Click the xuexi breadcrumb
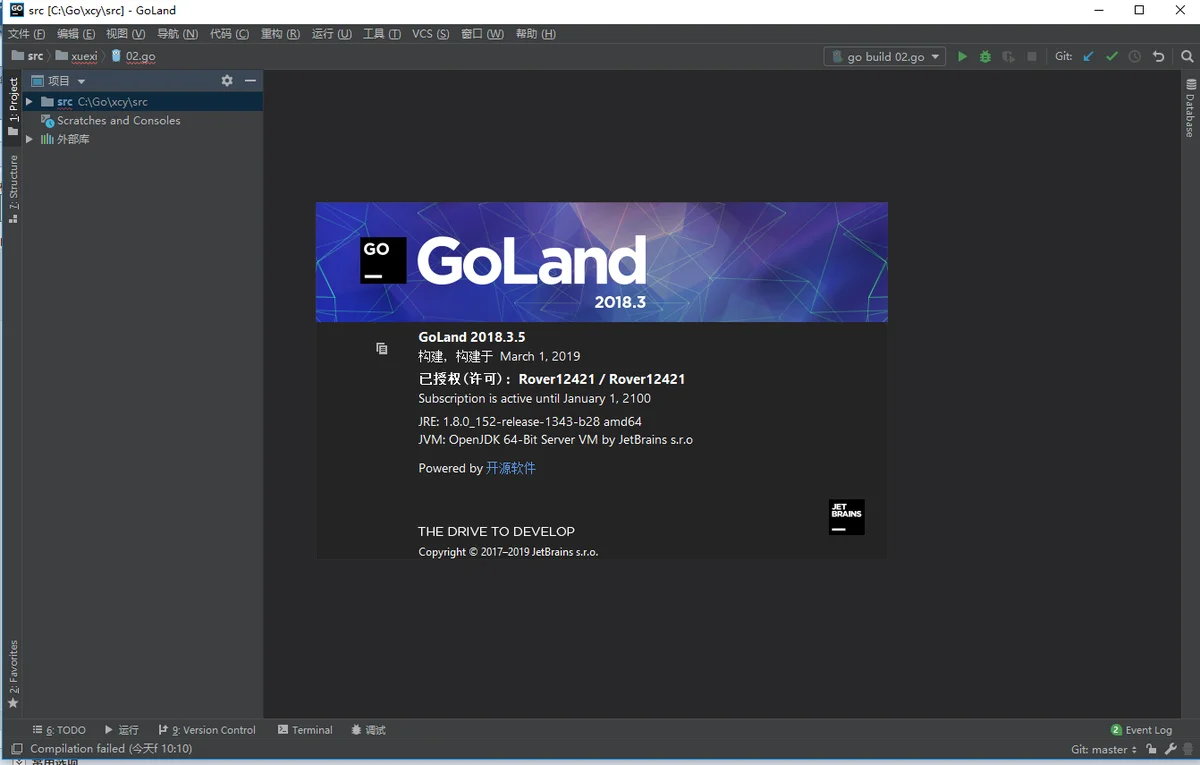 coord(77,57)
